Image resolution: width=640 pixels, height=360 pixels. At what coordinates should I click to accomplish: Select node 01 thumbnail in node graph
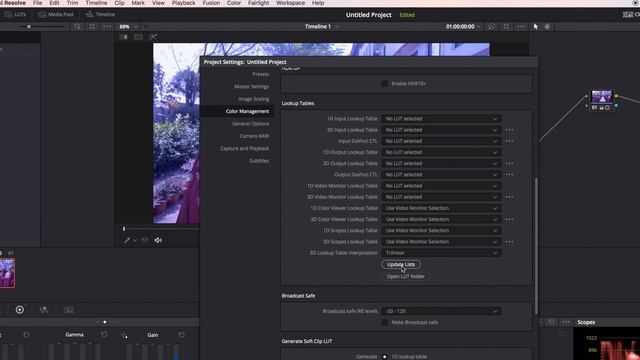602,97
